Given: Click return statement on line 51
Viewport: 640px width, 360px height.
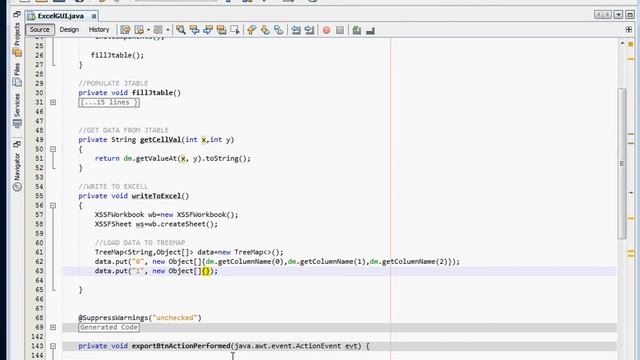Looking at the screenshot, I should (x=173, y=158).
